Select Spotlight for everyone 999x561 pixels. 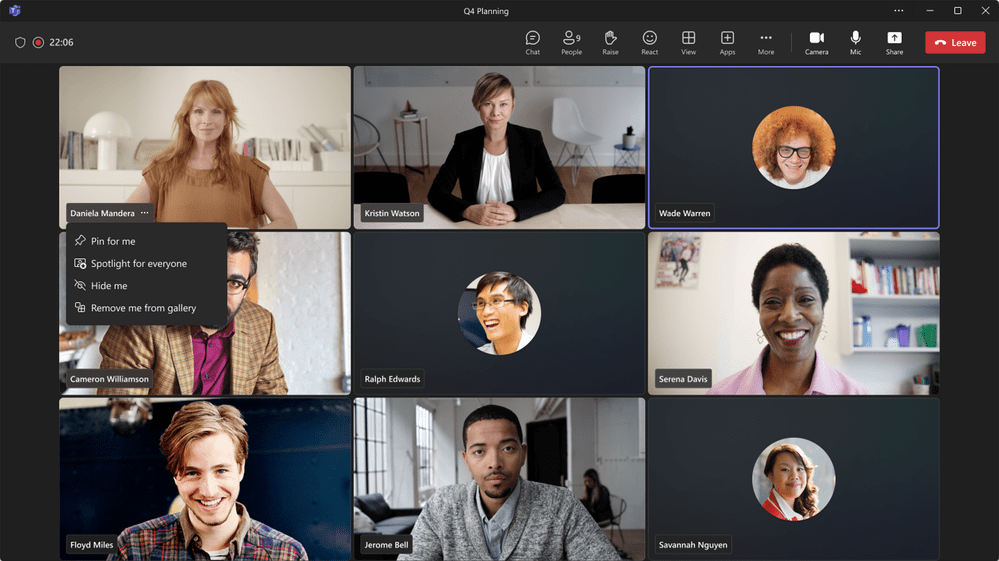[139, 264]
